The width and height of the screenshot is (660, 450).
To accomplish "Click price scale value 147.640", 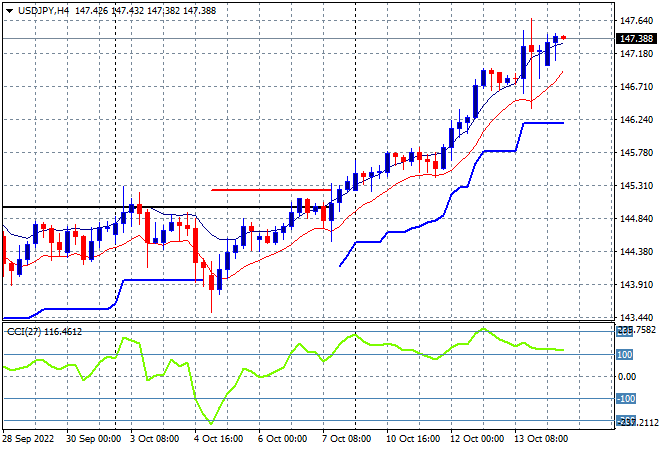I will [x=636, y=21].
